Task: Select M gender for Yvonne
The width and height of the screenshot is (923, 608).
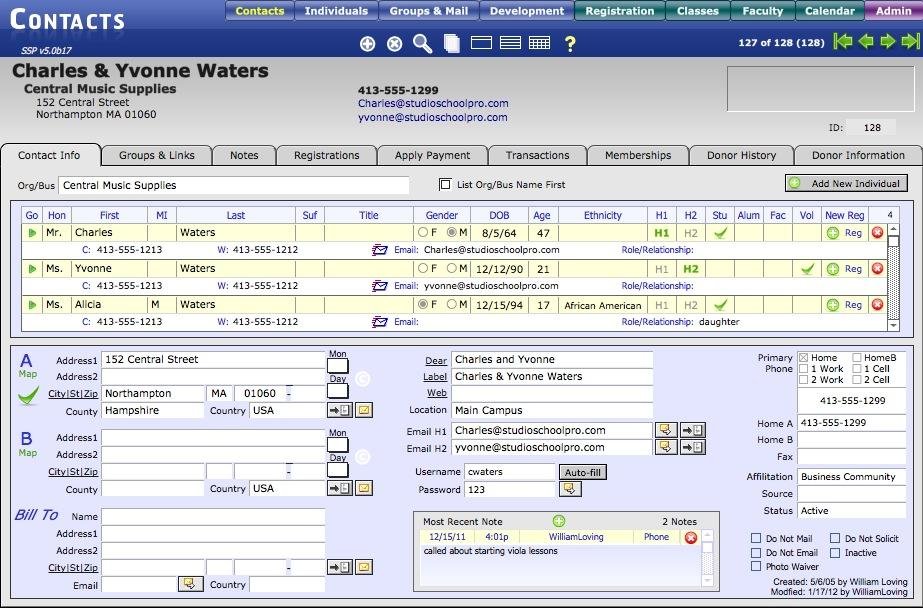Action: point(451,268)
